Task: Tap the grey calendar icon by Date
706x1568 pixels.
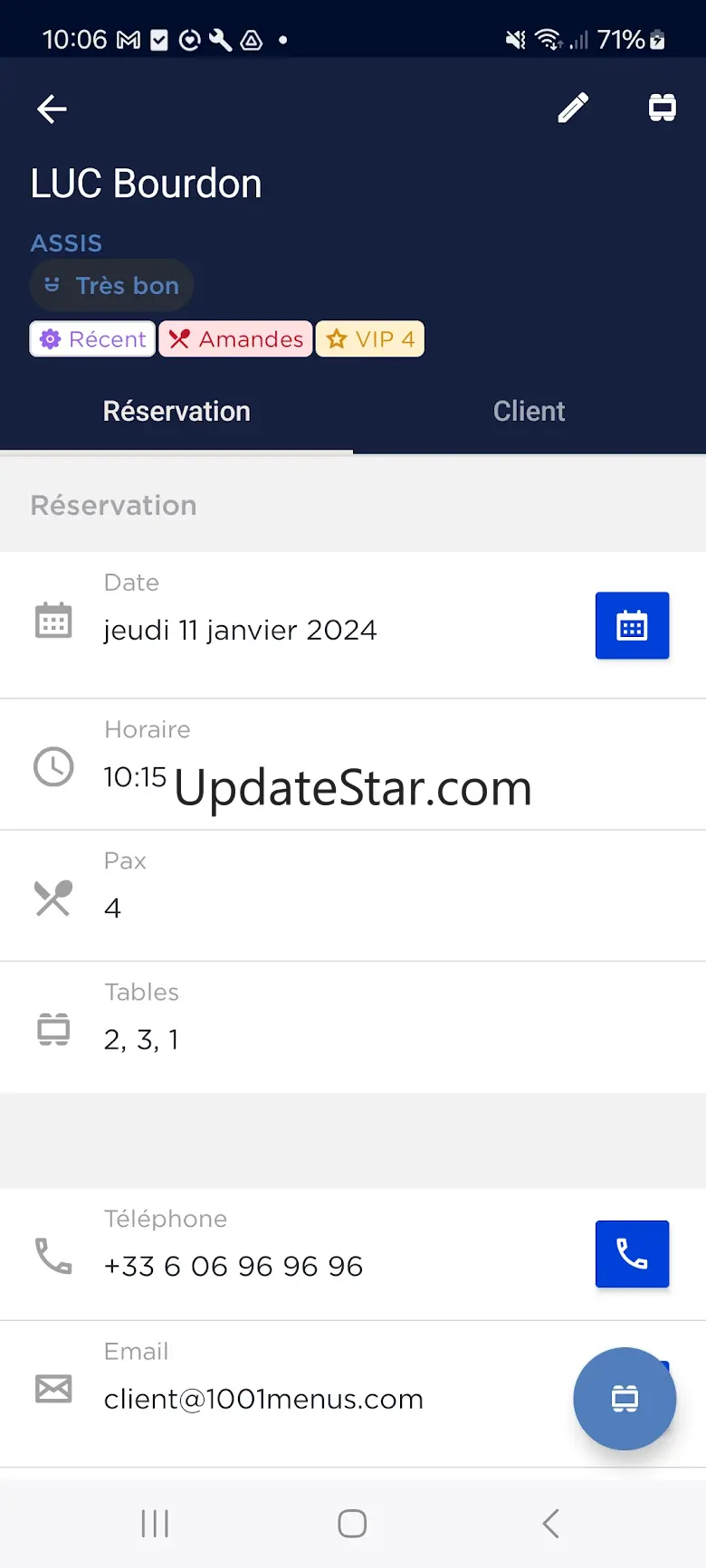Action: (x=53, y=621)
